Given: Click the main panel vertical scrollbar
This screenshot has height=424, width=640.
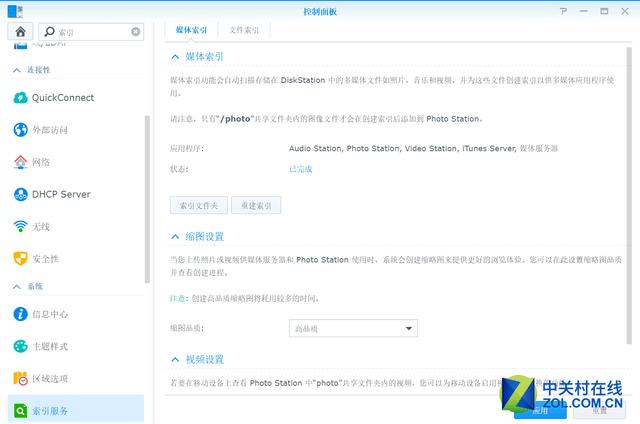Looking at the screenshot, I should (x=629, y=196).
